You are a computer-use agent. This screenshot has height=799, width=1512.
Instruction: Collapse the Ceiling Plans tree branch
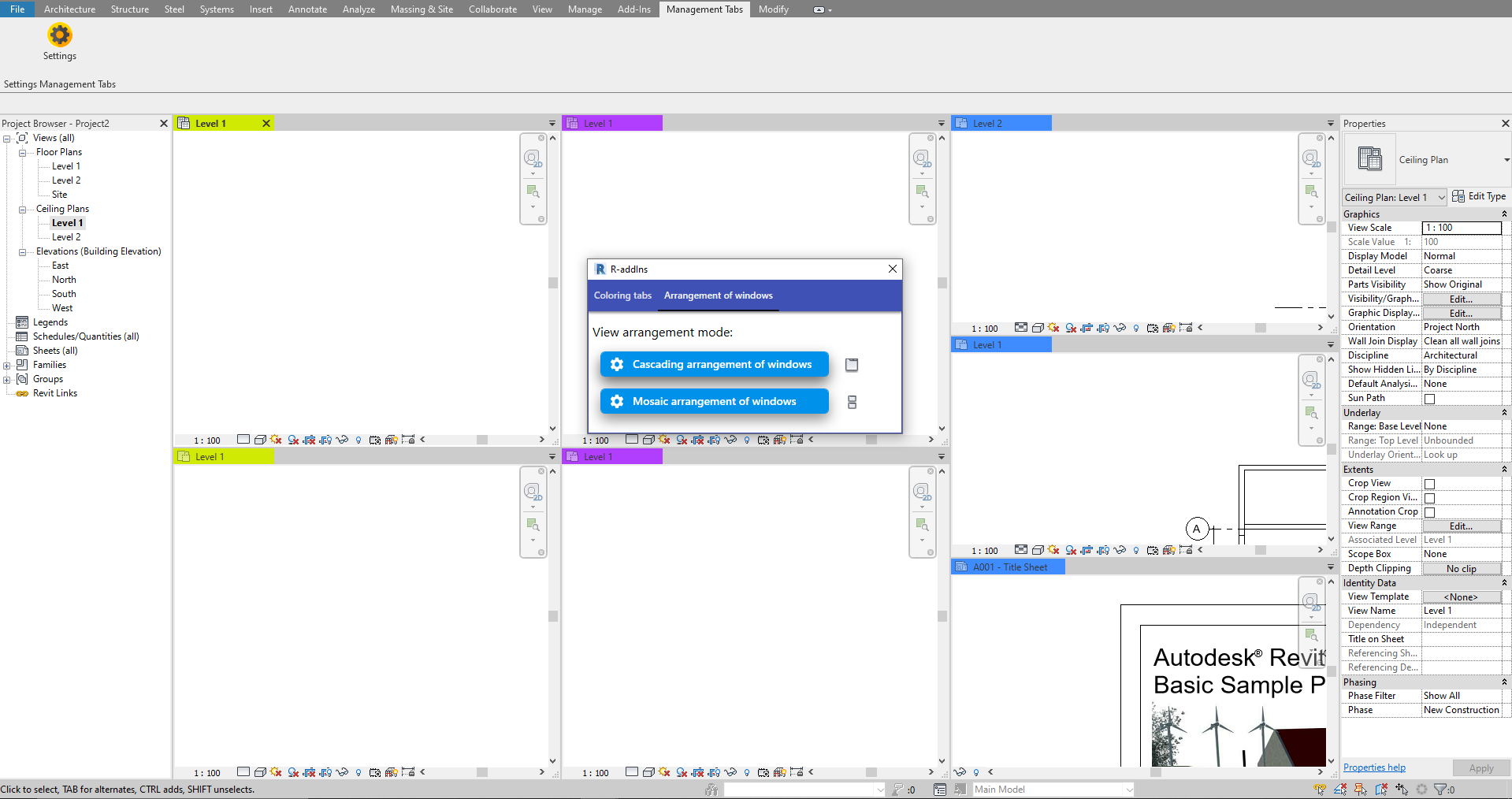[x=21, y=209]
